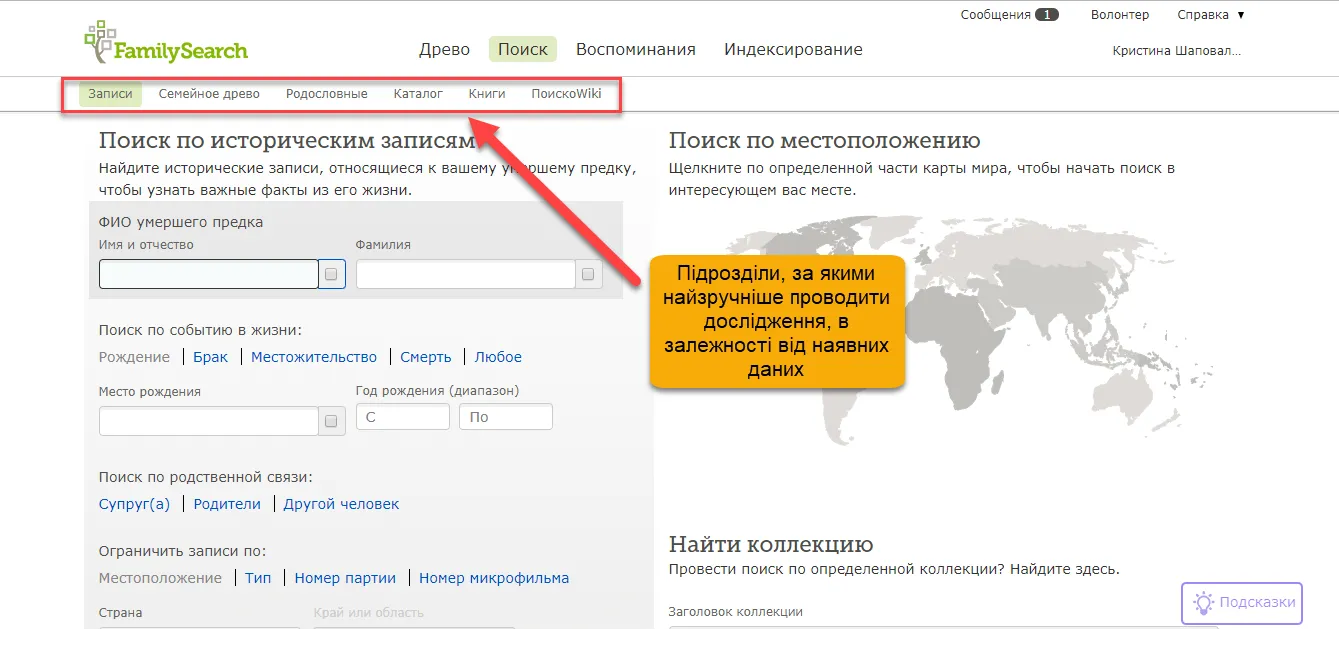Switch to the Каталог tab

click(418, 94)
